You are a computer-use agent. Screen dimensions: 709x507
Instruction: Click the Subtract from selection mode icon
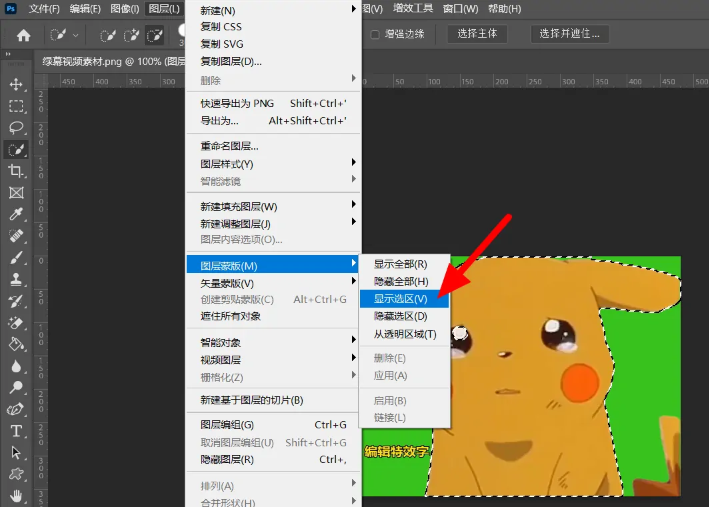pos(155,35)
